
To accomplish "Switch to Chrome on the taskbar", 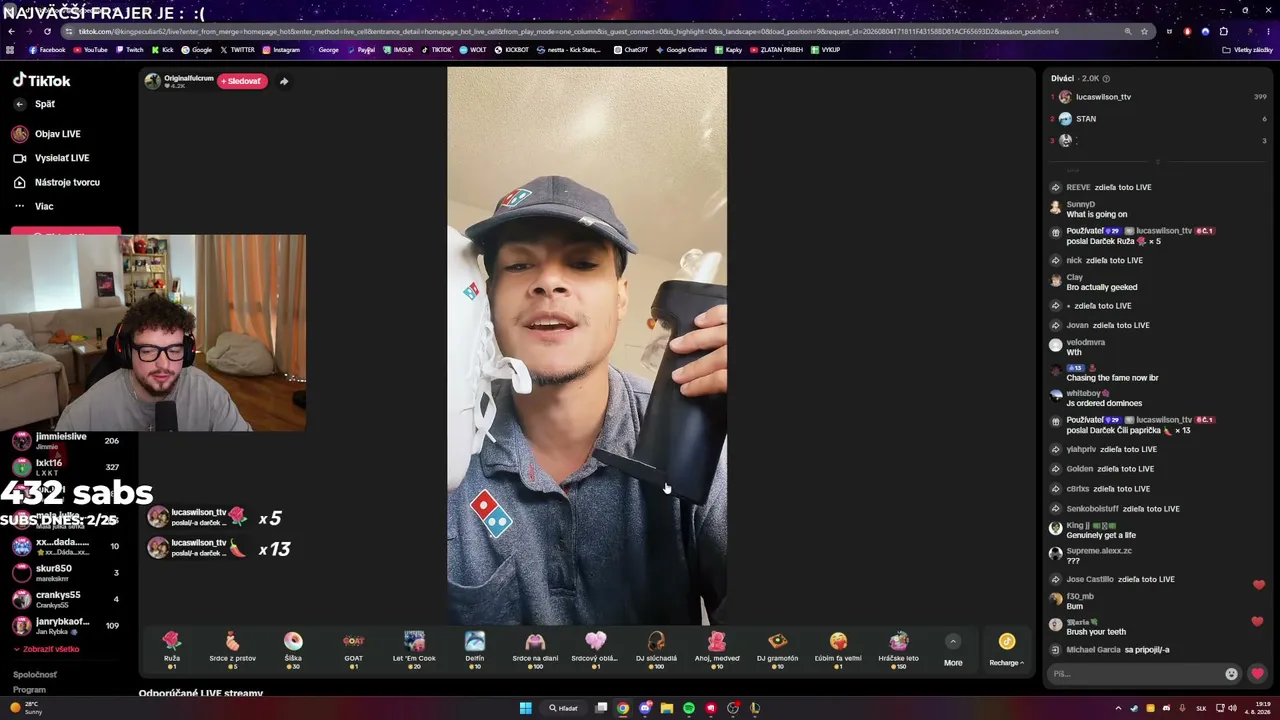I will [x=623, y=708].
